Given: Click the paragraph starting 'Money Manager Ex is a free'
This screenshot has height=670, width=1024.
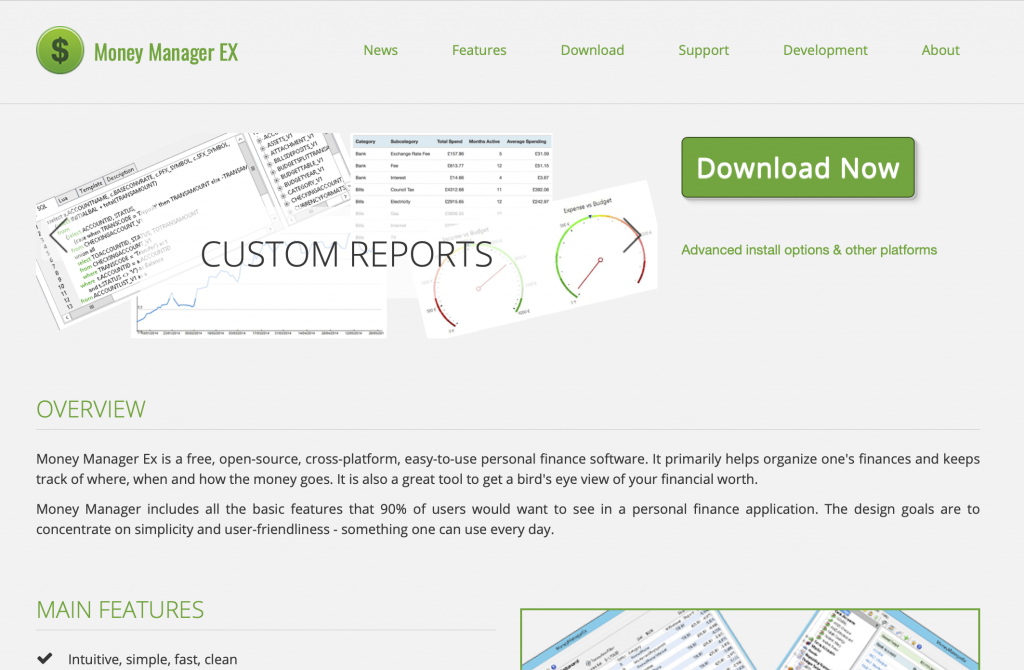Looking at the screenshot, I should click(x=508, y=469).
